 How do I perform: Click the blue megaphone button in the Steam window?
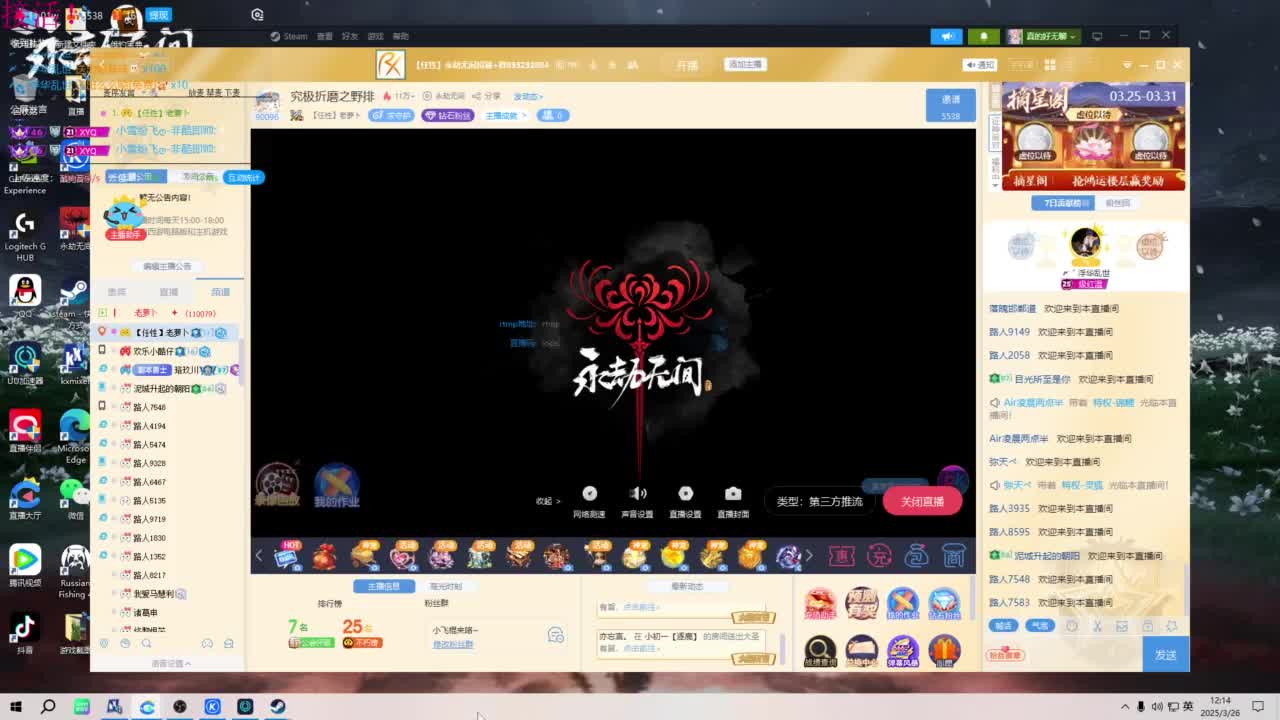(946, 36)
